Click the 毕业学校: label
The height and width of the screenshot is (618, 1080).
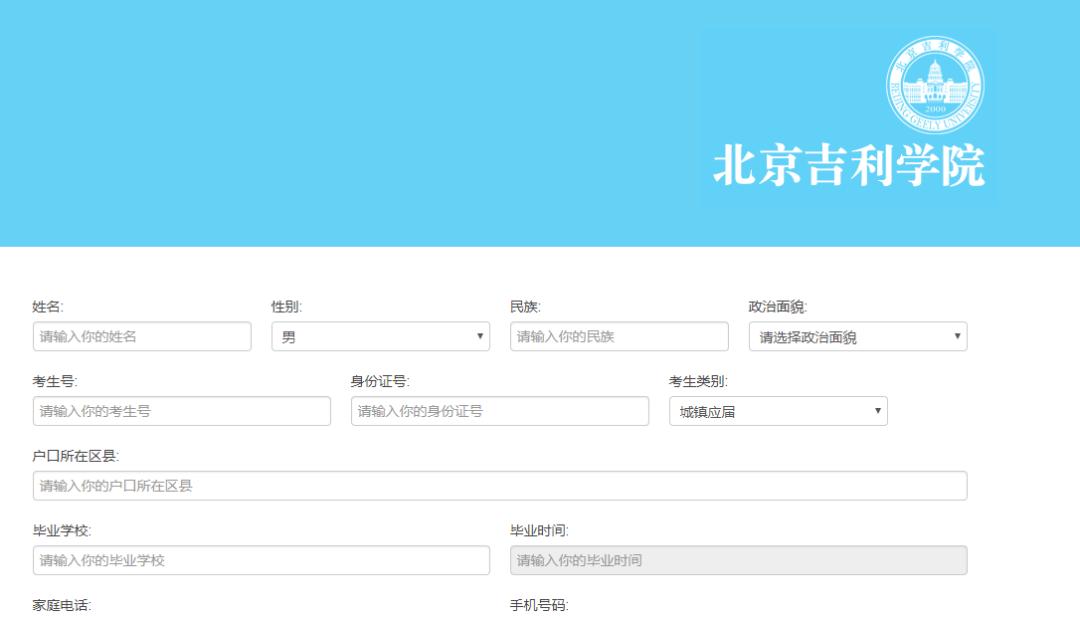pyautogui.click(x=61, y=531)
